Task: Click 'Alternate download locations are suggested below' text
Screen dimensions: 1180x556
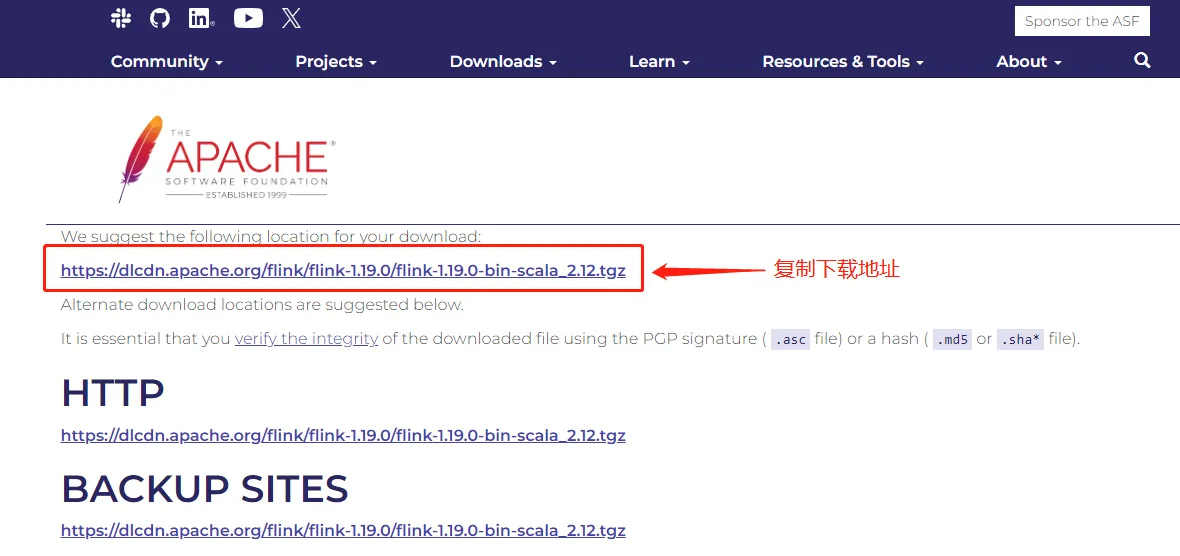Action: tap(263, 305)
